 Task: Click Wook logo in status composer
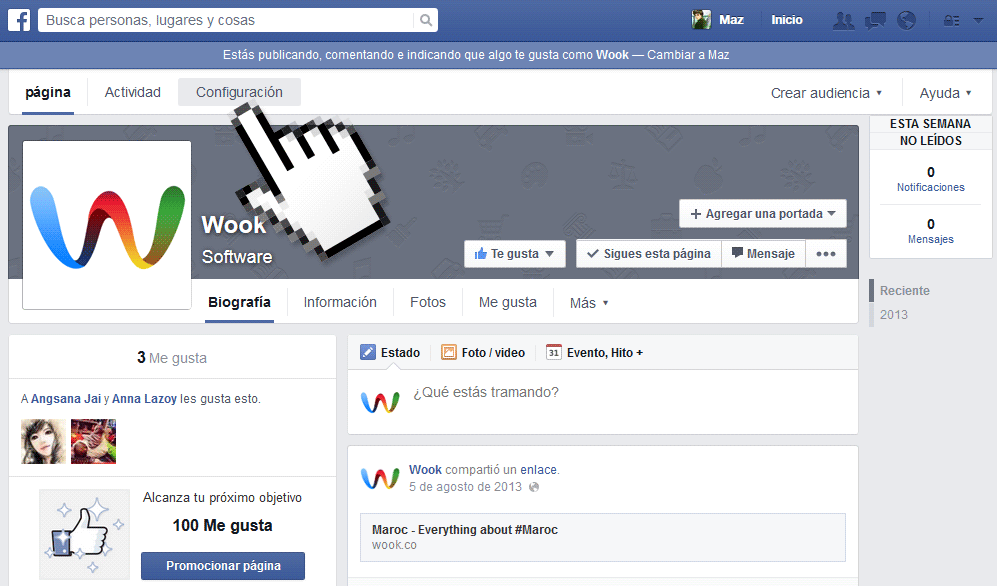click(x=380, y=402)
